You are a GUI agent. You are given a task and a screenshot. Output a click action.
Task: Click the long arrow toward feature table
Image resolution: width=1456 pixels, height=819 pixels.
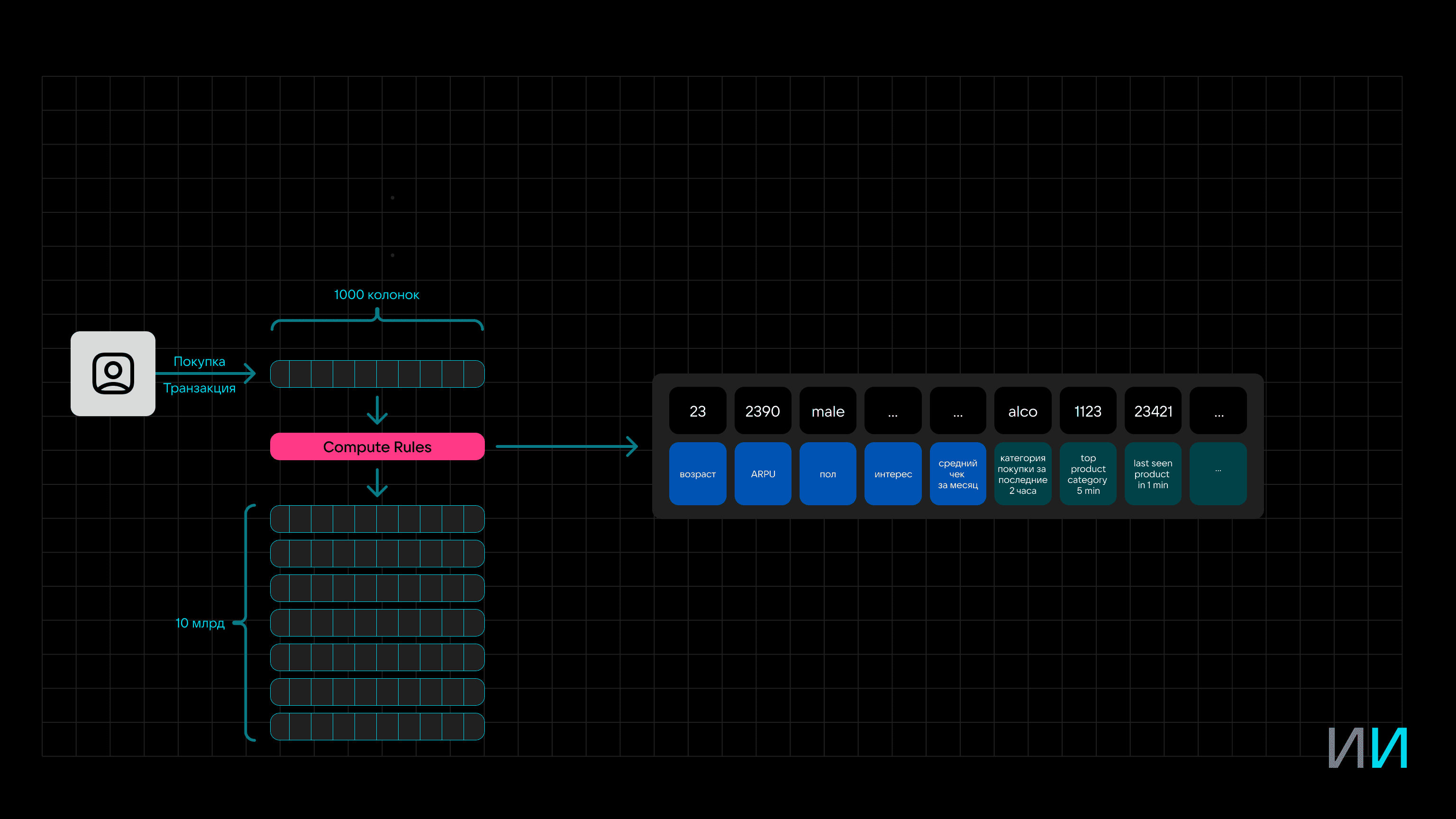pos(566,446)
